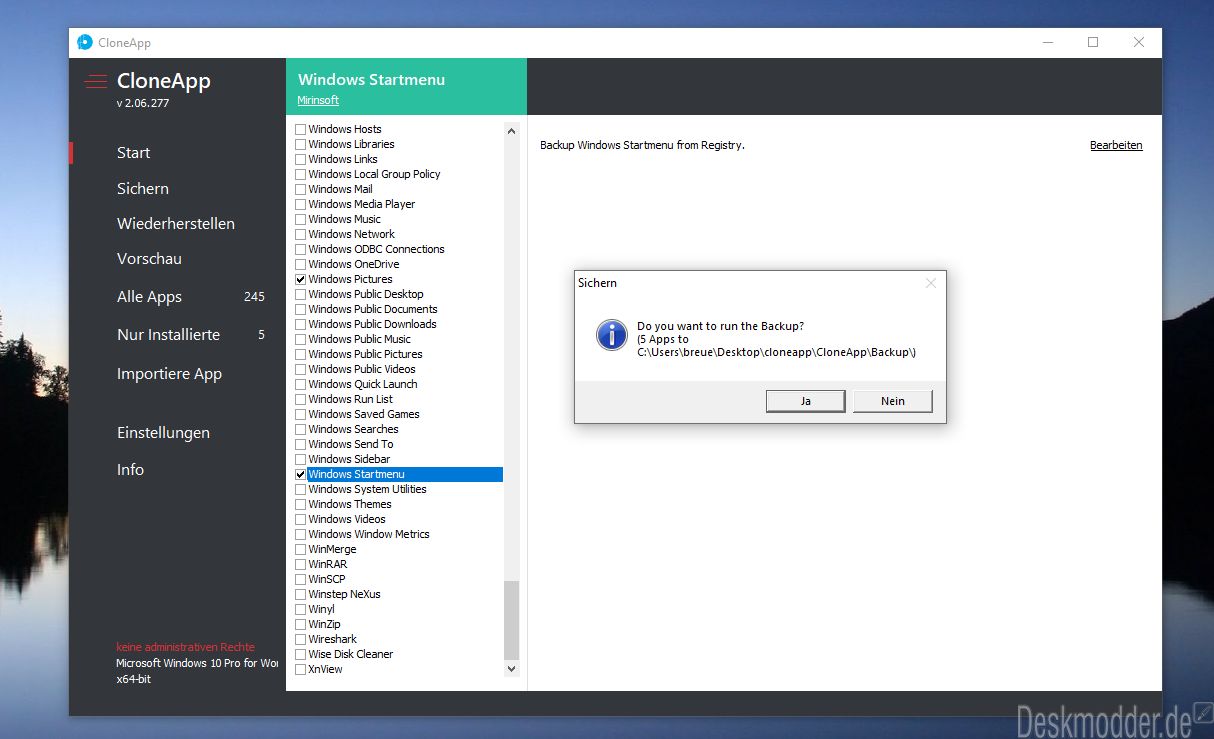Uncheck the Windows Pictures checkbox
Screen dimensions: 1214x739
pyautogui.click(x=300, y=279)
